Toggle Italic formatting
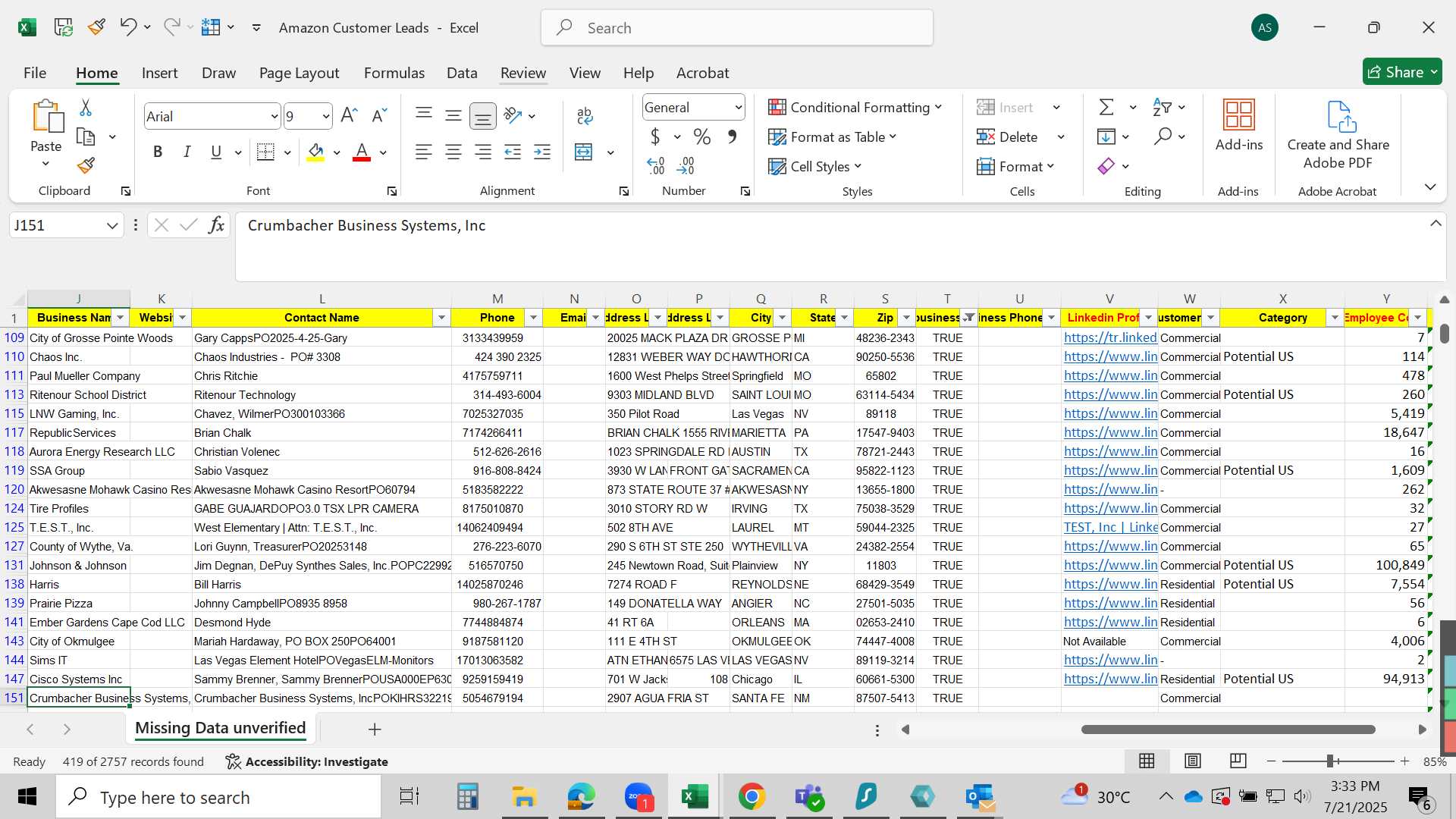Screen dimensions: 1456x819 (x=187, y=152)
